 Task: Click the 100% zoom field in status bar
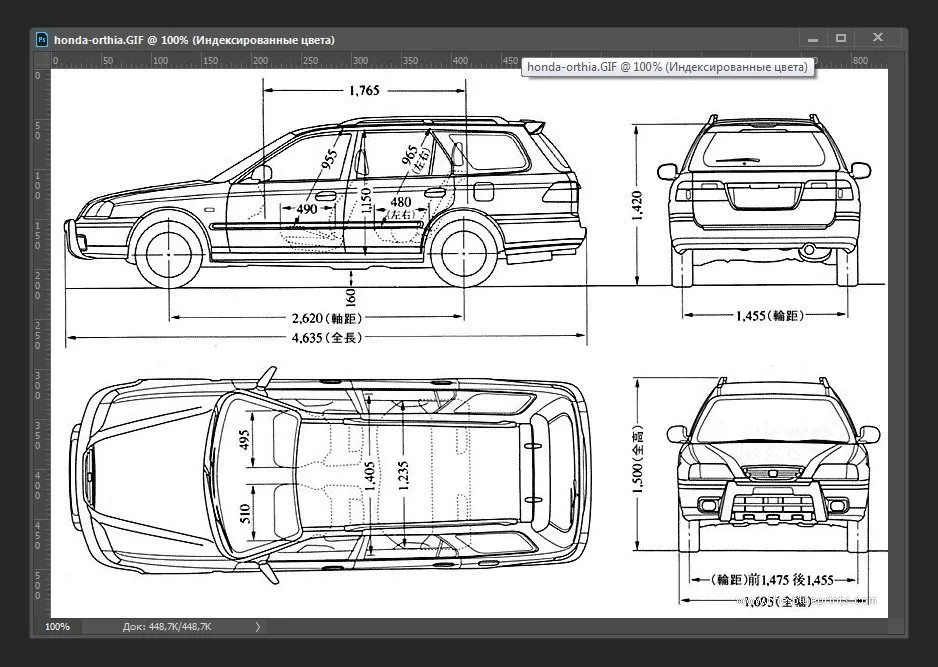point(57,626)
